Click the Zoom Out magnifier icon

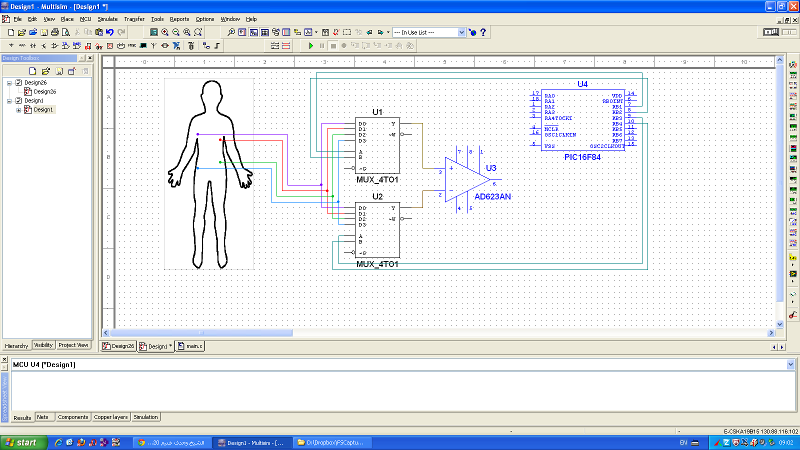click(176, 32)
